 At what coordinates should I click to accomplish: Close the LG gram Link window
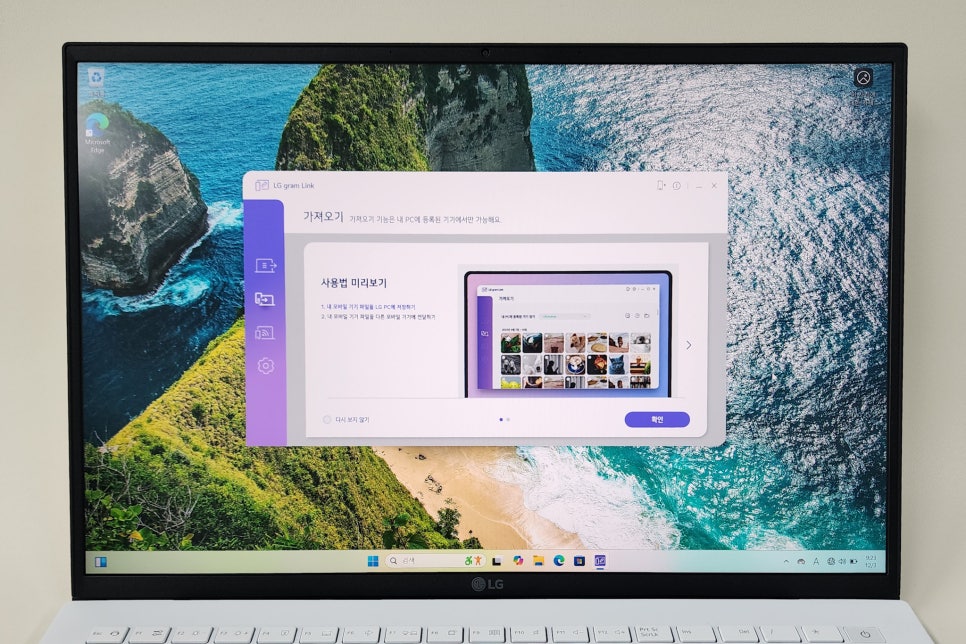tap(714, 185)
